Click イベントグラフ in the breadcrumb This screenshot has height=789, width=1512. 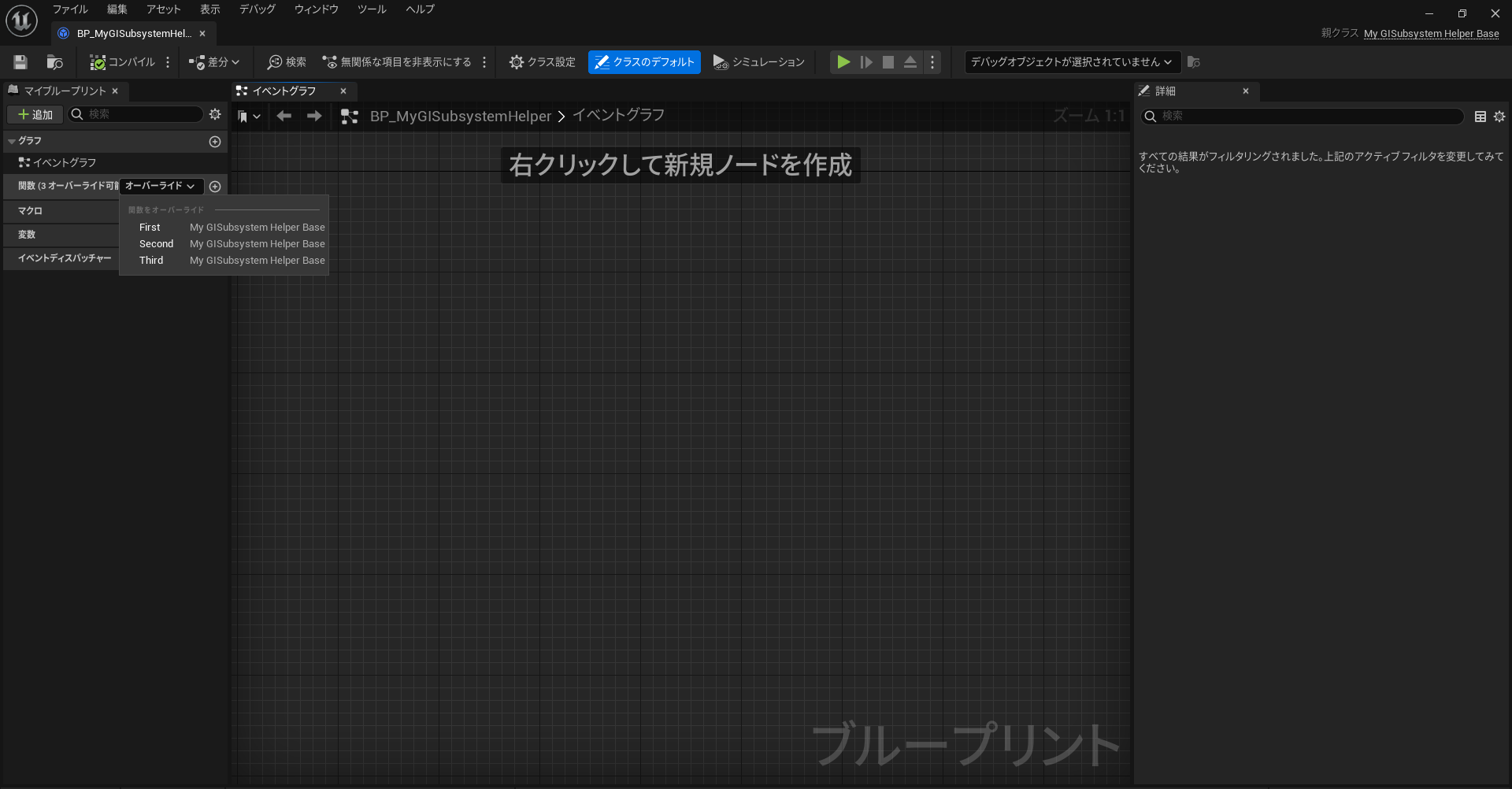click(x=618, y=116)
